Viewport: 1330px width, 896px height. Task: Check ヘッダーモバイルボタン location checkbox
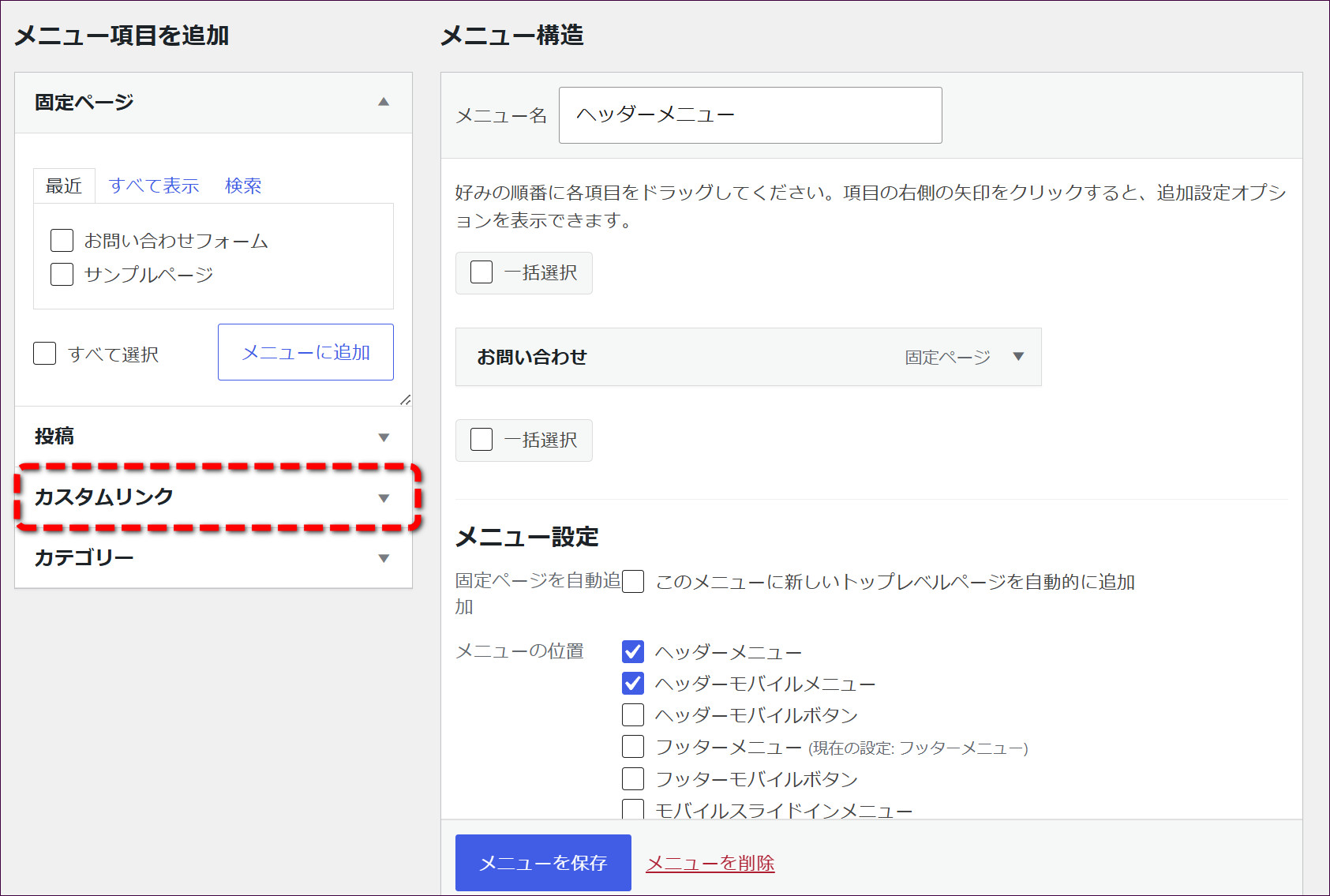pyautogui.click(x=633, y=714)
